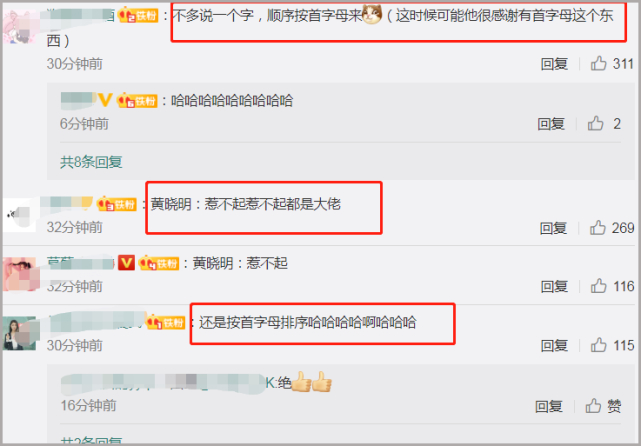This screenshot has width=641, height=446.
Task: Expand 共8条回复 replies
Action: coord(91,162)
